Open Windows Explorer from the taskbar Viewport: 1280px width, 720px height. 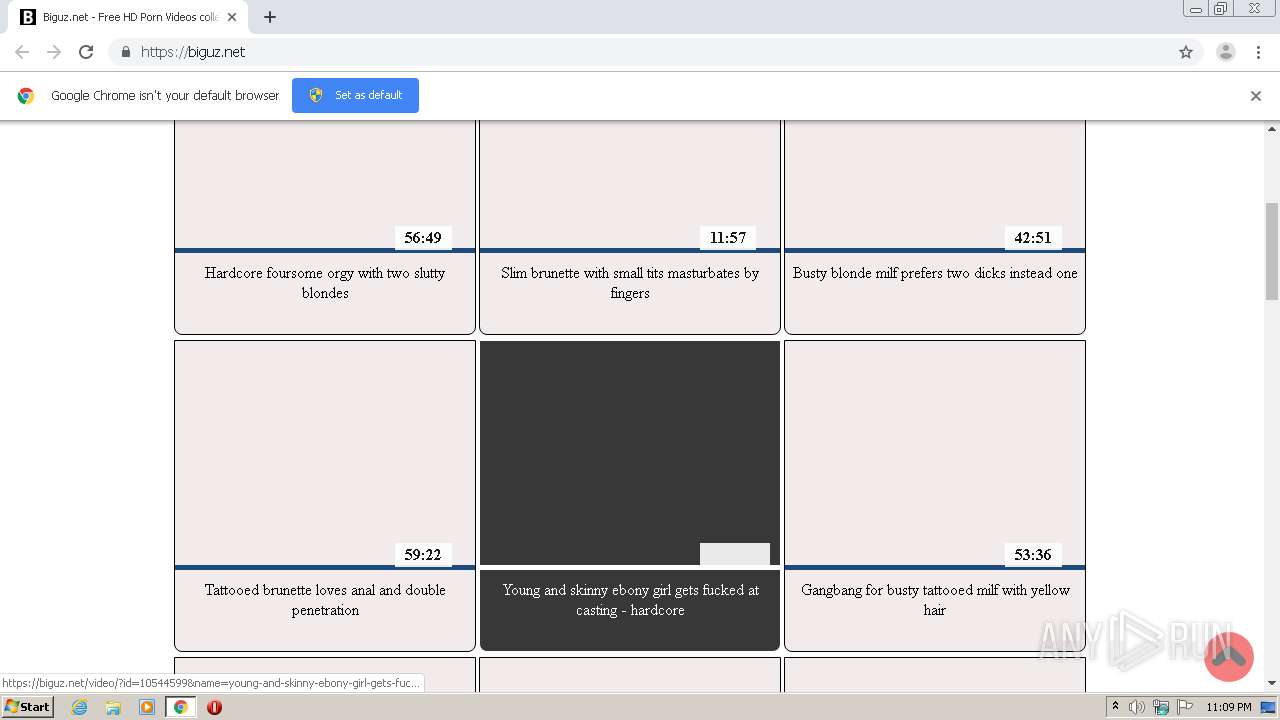[x=113, y=707]
